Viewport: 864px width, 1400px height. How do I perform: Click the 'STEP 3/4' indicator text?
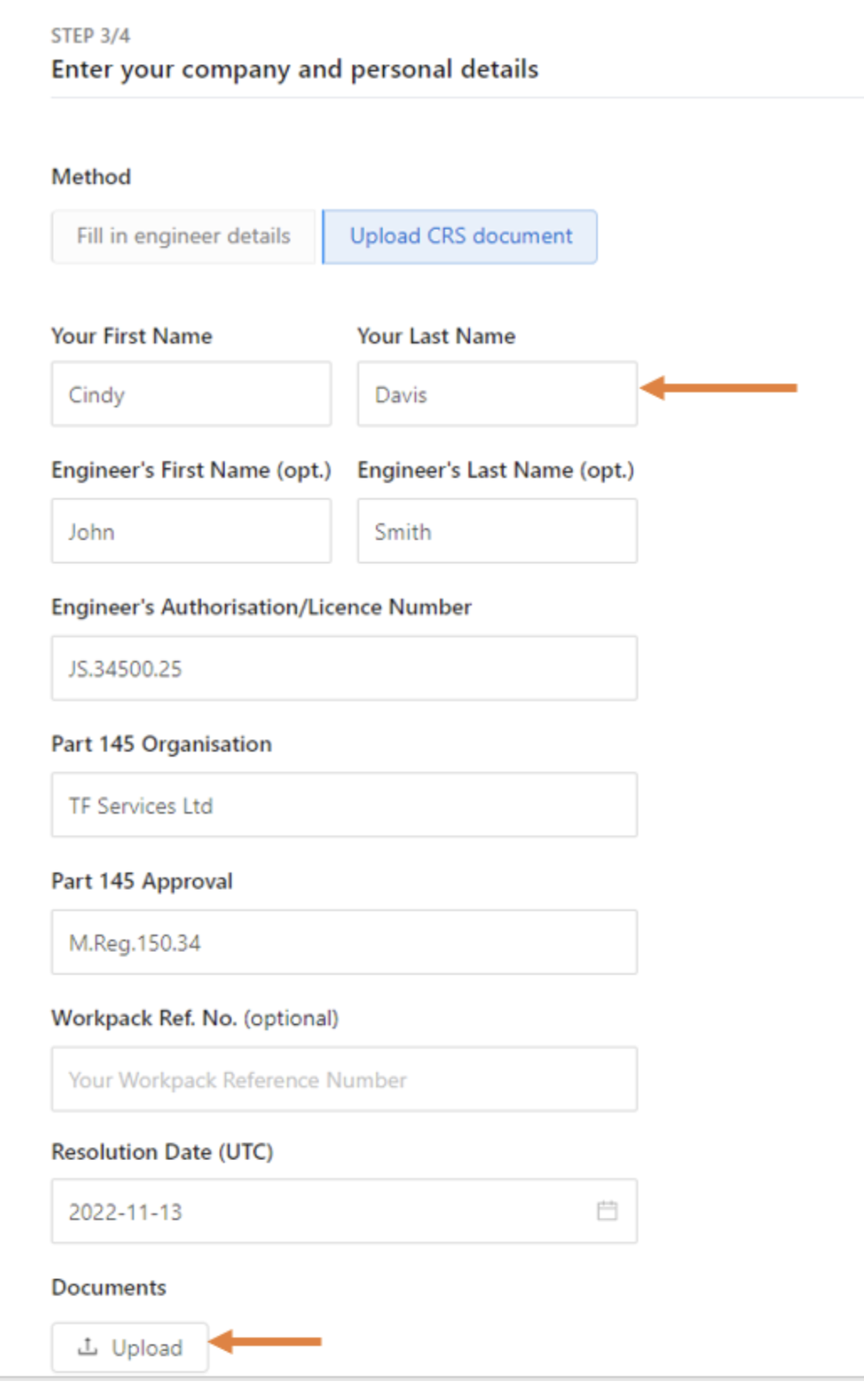90,36
